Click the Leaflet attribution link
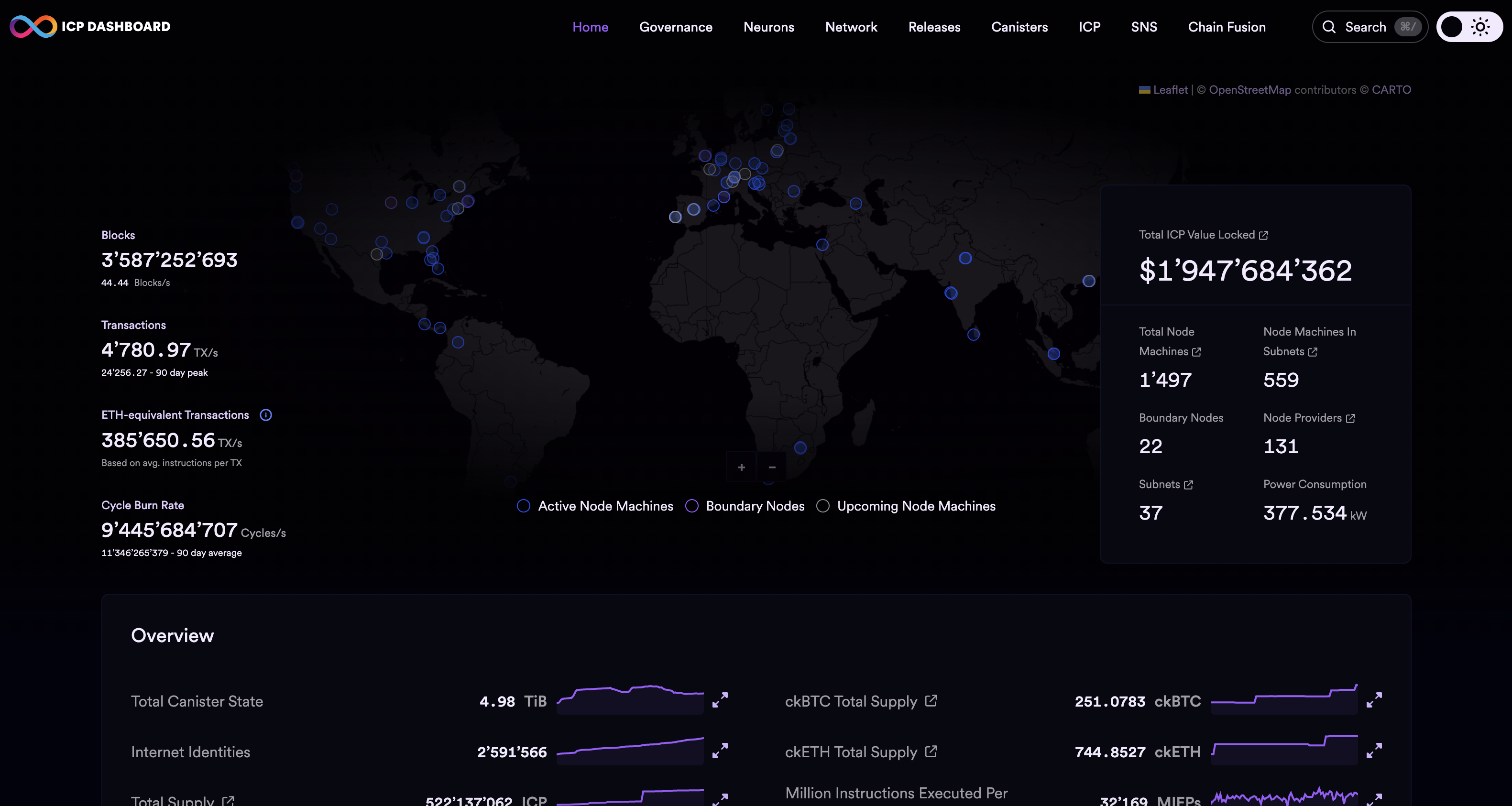The height and width of the screenshot is (806, 1512). (1170, 90)
